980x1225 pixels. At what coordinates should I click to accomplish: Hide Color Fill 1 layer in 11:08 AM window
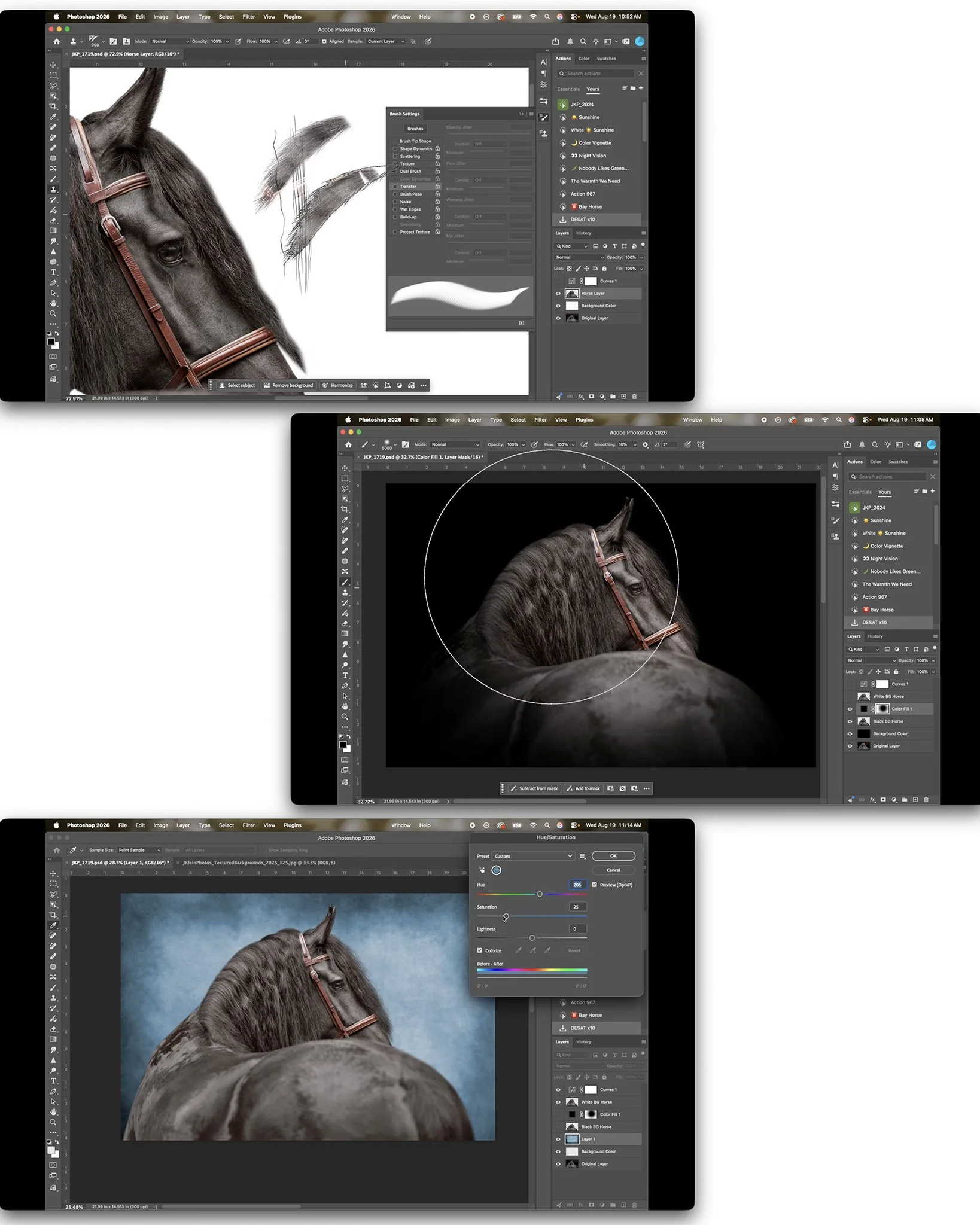pyautogui.click(x=850, y=709)
